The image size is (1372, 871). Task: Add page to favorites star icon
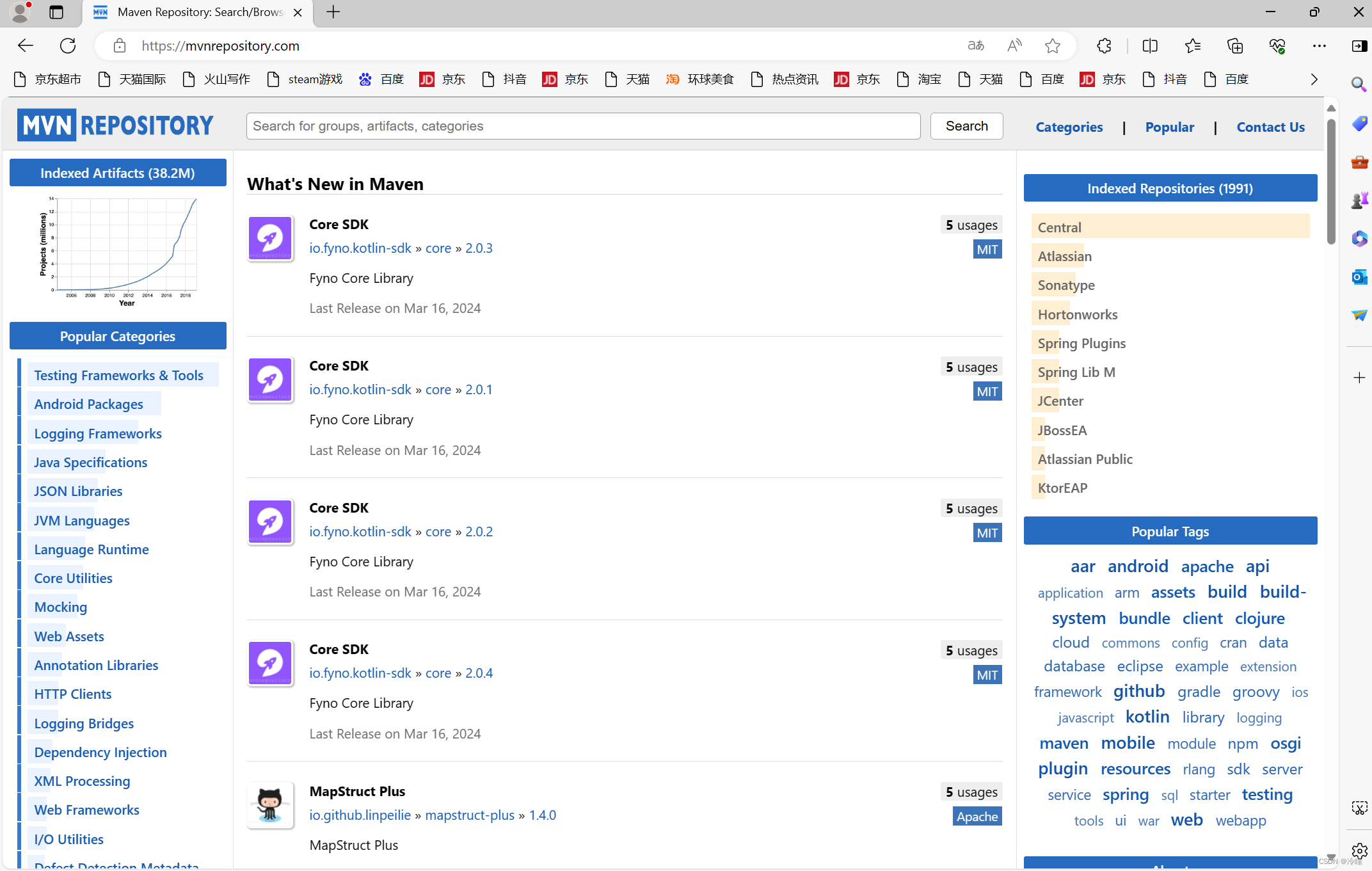click(x=1053, y=45)
